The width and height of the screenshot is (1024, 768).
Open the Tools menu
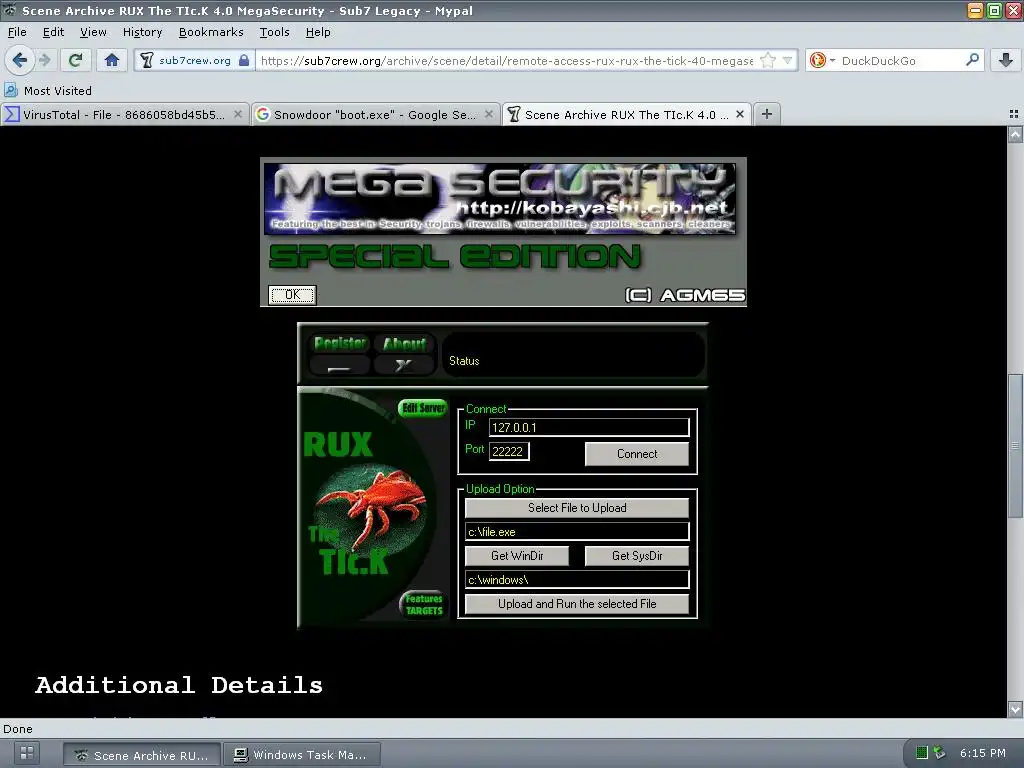(x=274, y=32)
